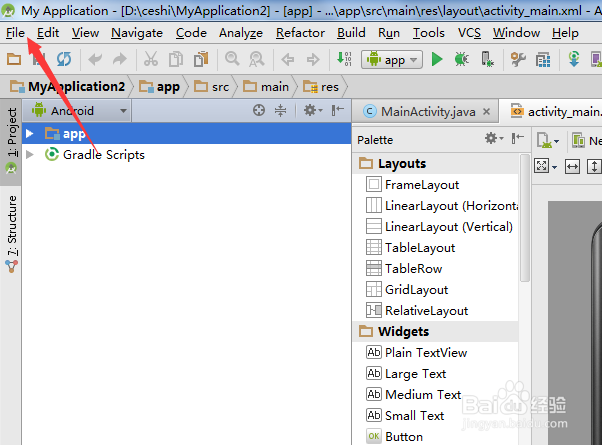
Task: Open the Analyze menu
Action: click(x=241, y=33)
